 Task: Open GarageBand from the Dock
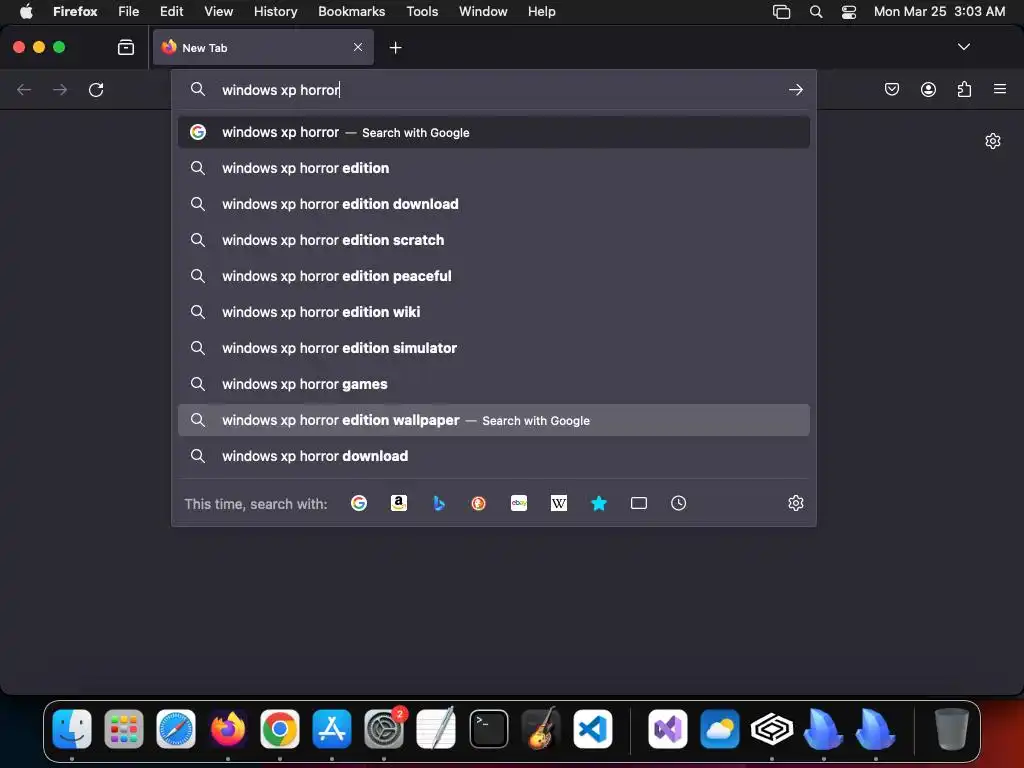[541, 728]
